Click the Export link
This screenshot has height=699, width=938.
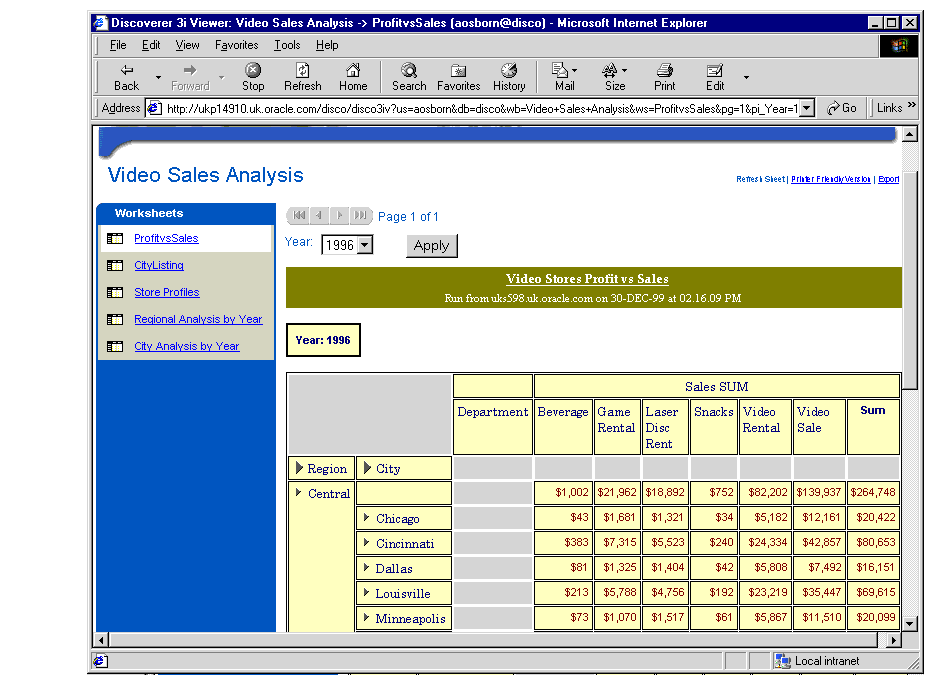tap(888, 179)
